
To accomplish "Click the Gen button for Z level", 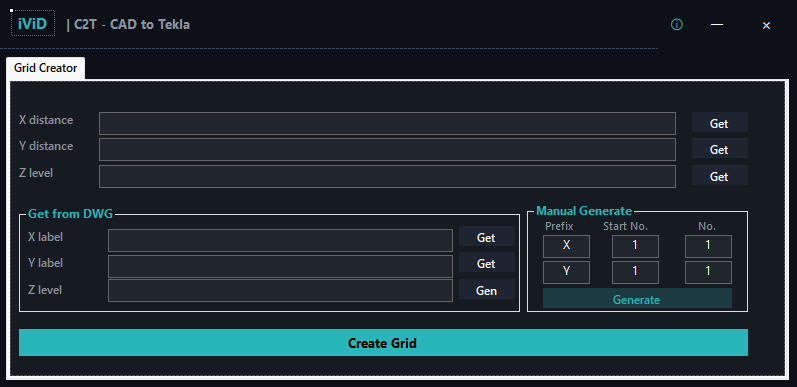I will coord(486,289).
